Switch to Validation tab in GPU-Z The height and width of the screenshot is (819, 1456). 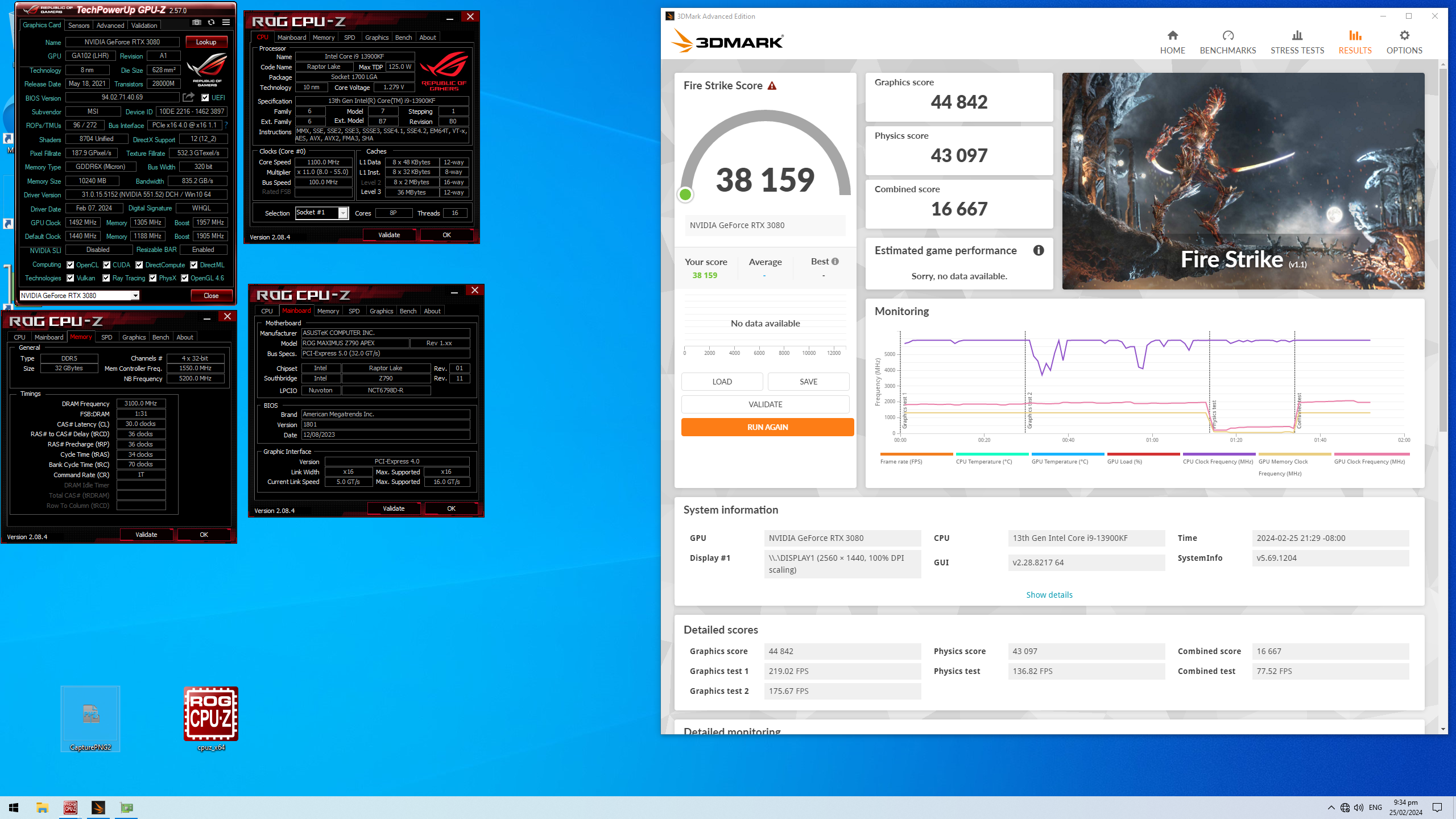(144, 26)
